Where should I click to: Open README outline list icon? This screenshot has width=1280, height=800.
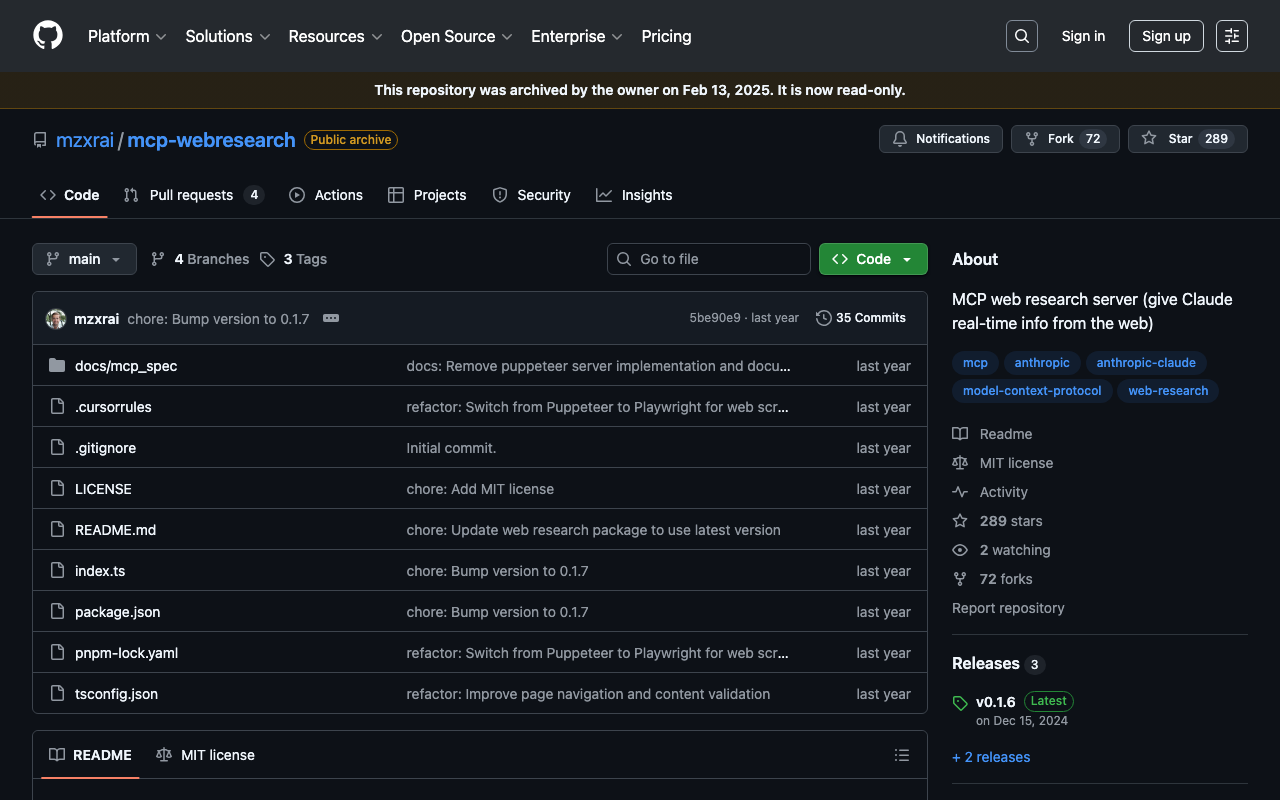click(902, 755)
